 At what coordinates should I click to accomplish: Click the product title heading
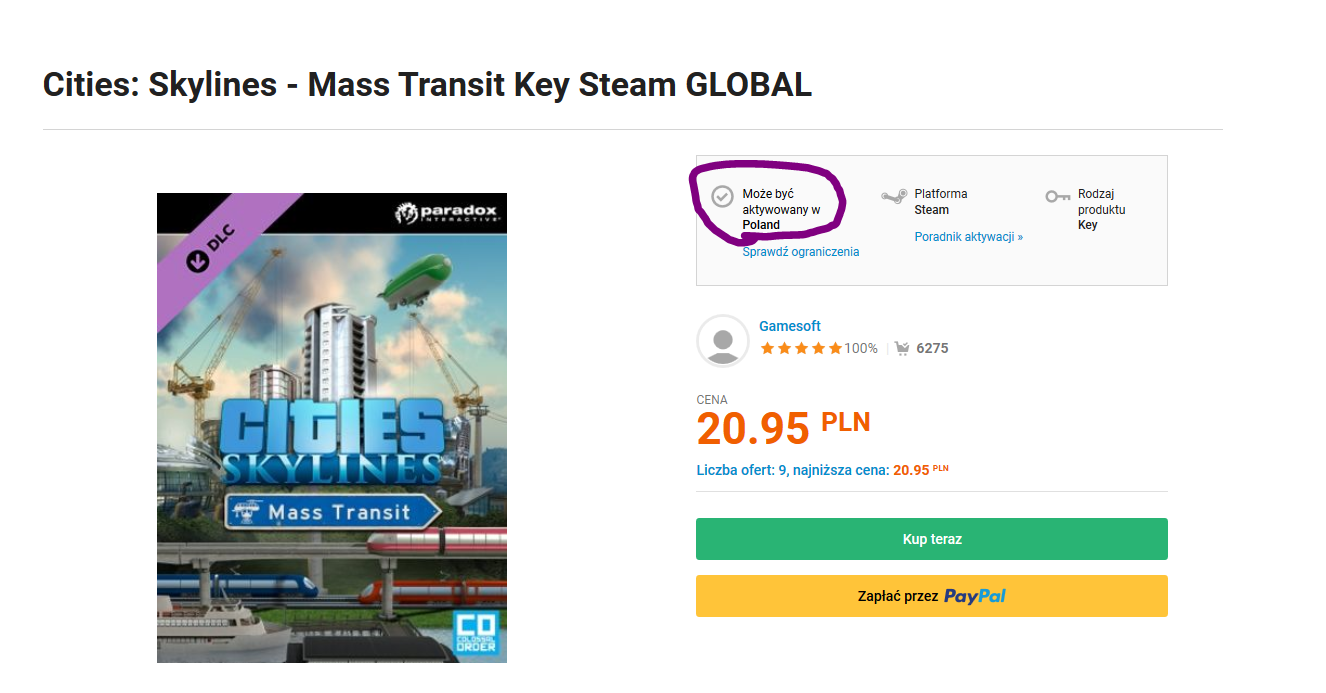click(427, 85)
